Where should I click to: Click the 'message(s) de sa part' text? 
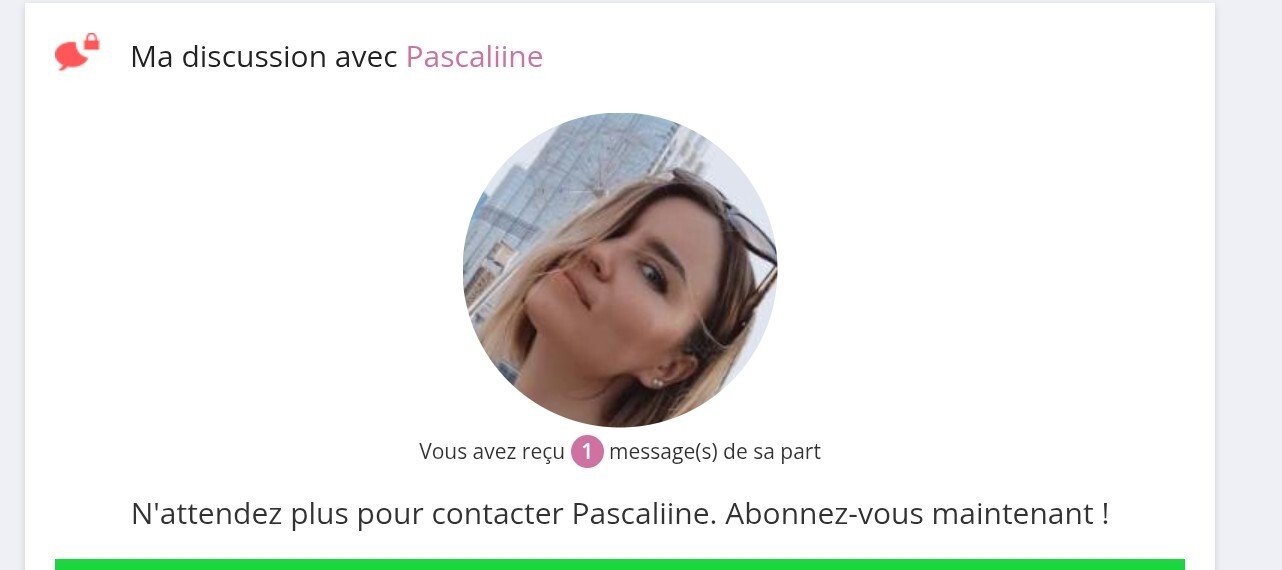pyautogui.click(x=715, y=452)
